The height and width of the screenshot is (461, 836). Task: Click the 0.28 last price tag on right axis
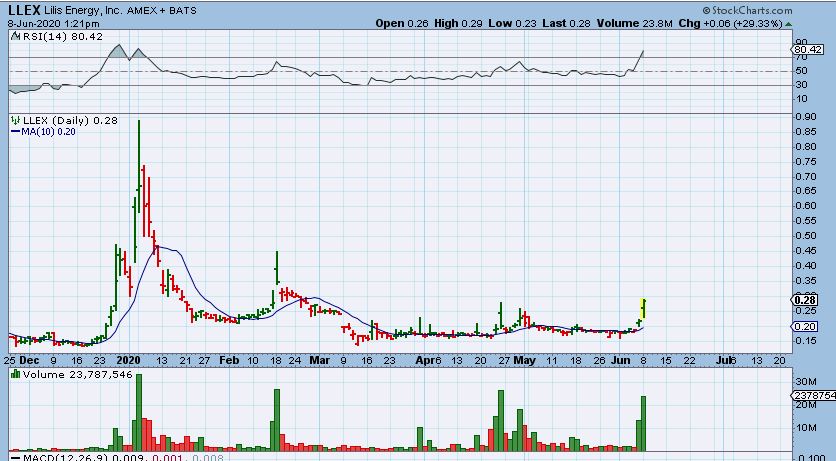pos(804,300)
